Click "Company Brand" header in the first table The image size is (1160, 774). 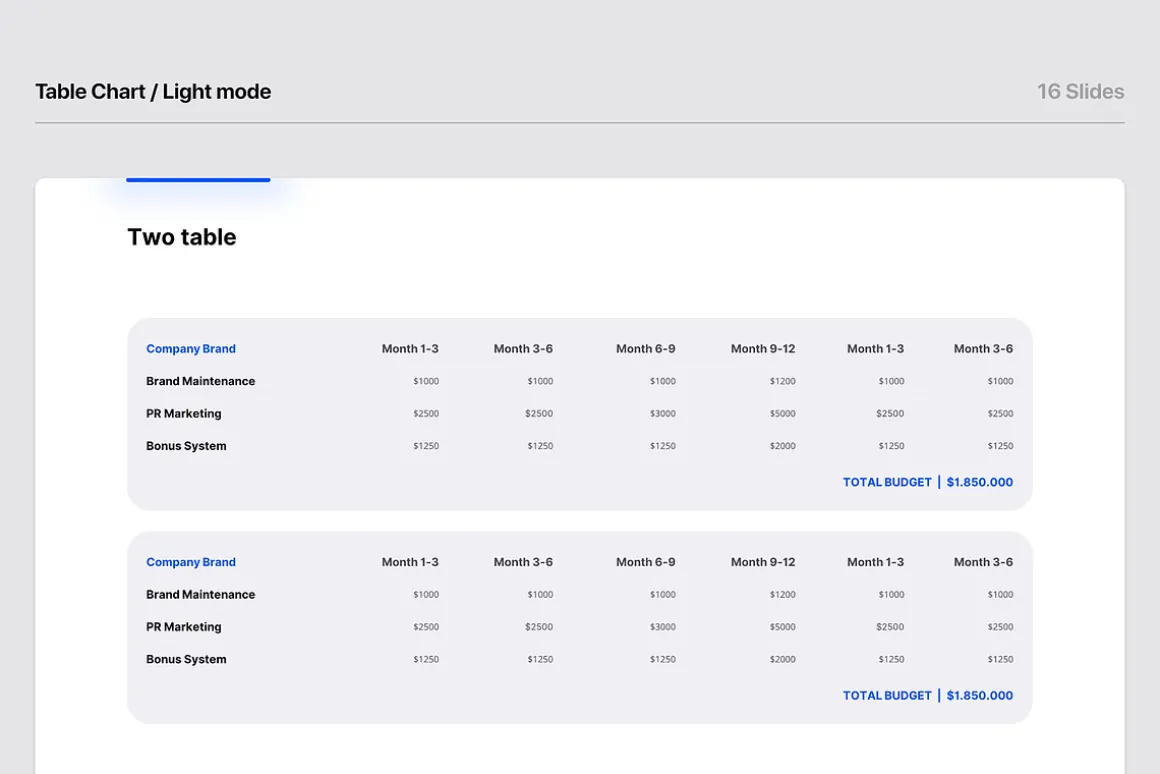pyautogui.click(x=191, y=349)
